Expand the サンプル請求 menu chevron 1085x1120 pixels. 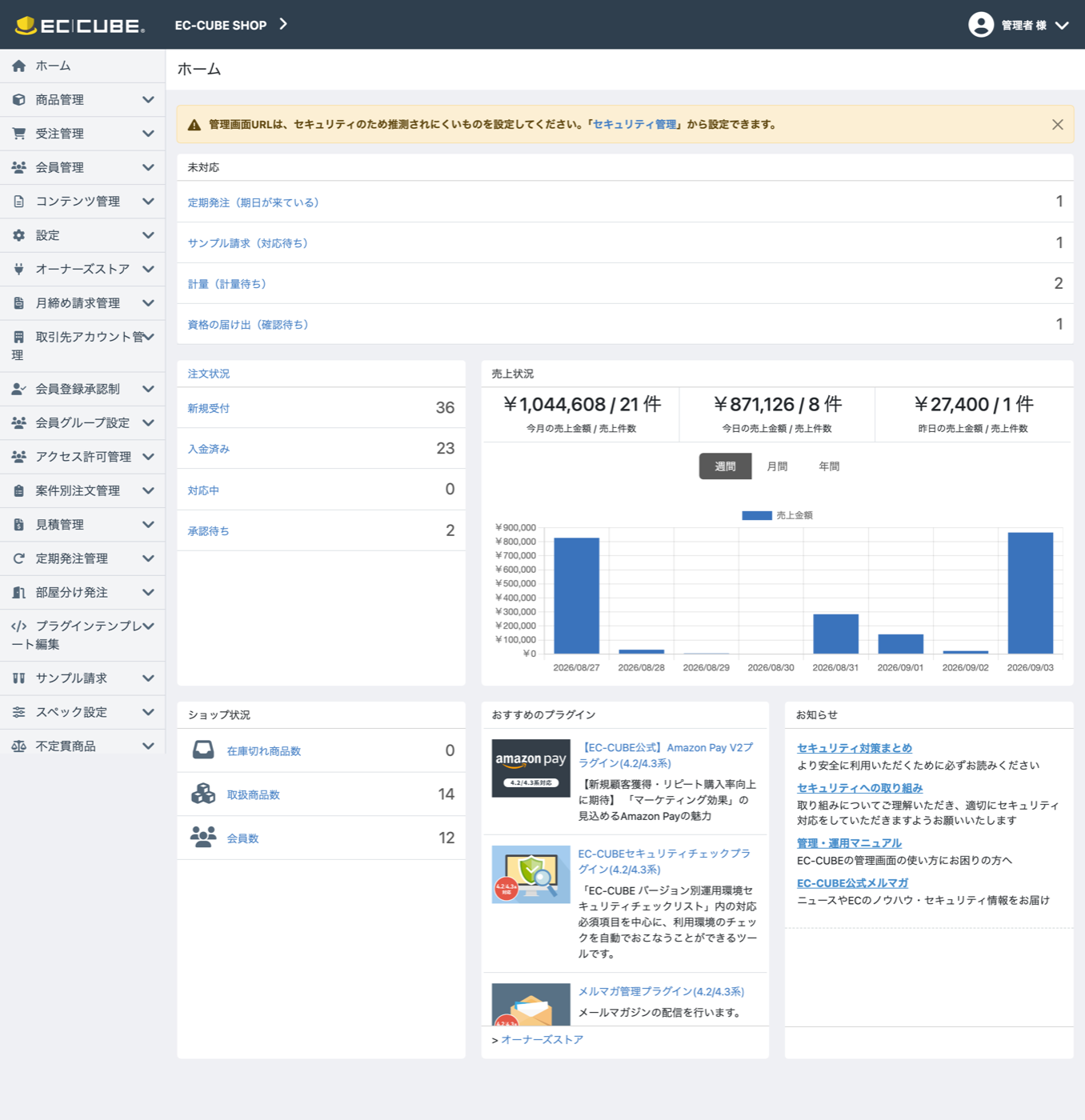pos(148,678)
